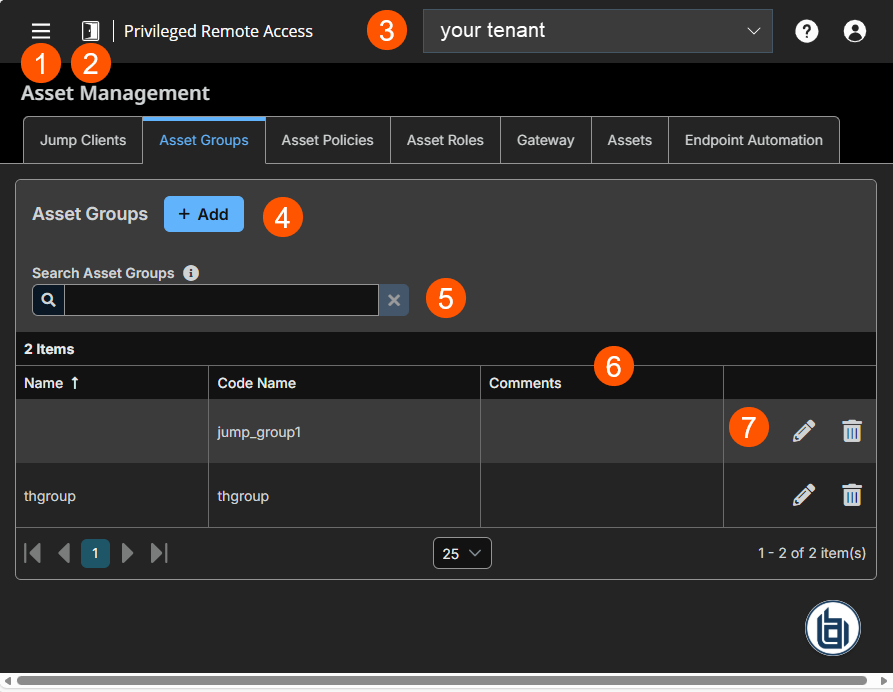
Task: Delete jump_group1 using the trash icon
Action: tap(851, 431)
